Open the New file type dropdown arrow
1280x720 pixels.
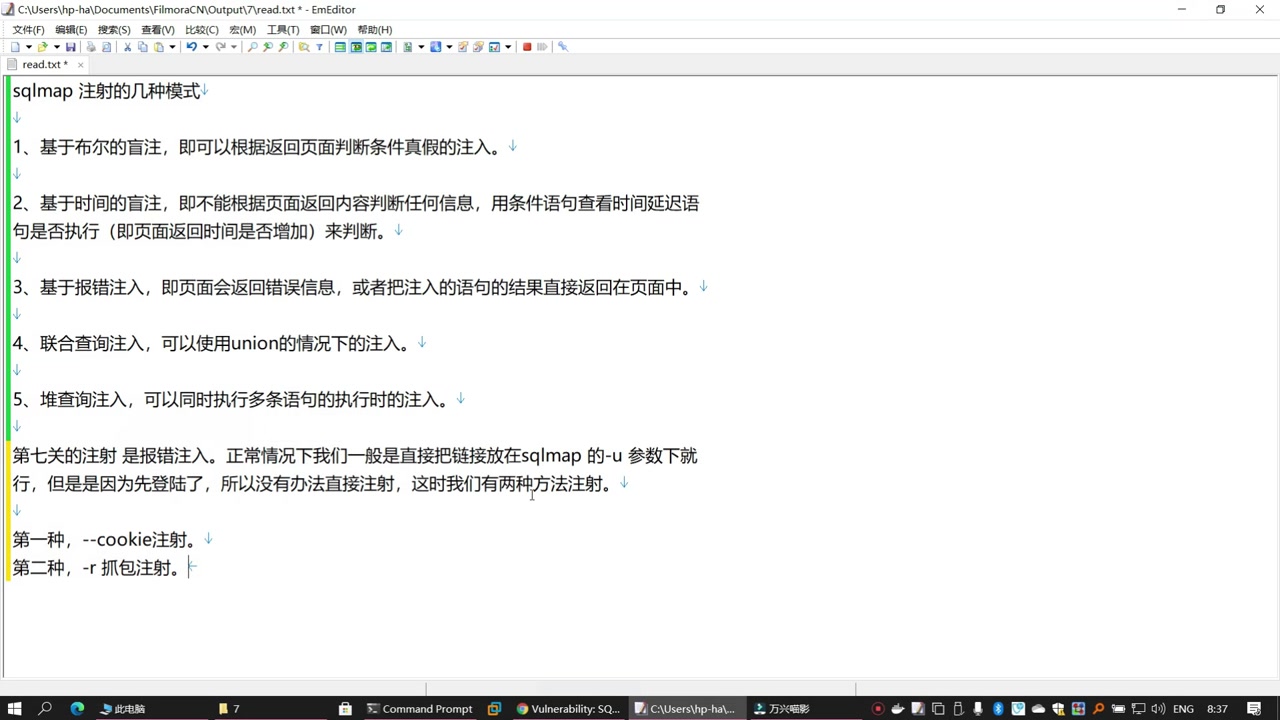[x=29, y=47]
